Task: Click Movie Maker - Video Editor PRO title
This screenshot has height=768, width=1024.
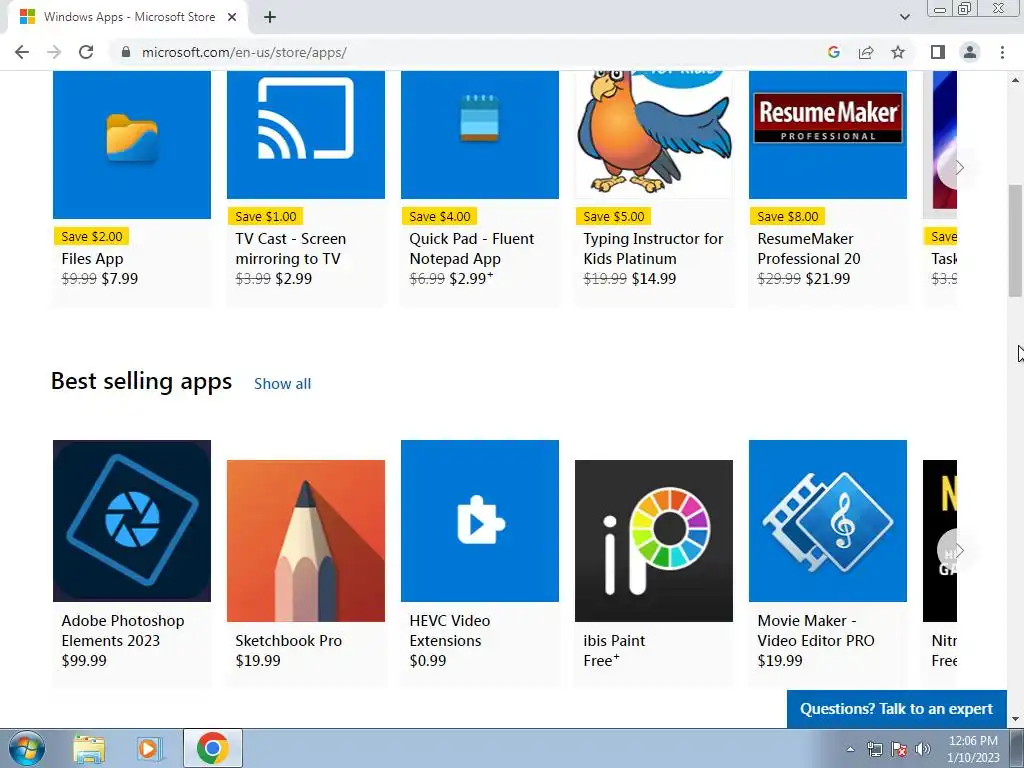Action: [816, 631]
